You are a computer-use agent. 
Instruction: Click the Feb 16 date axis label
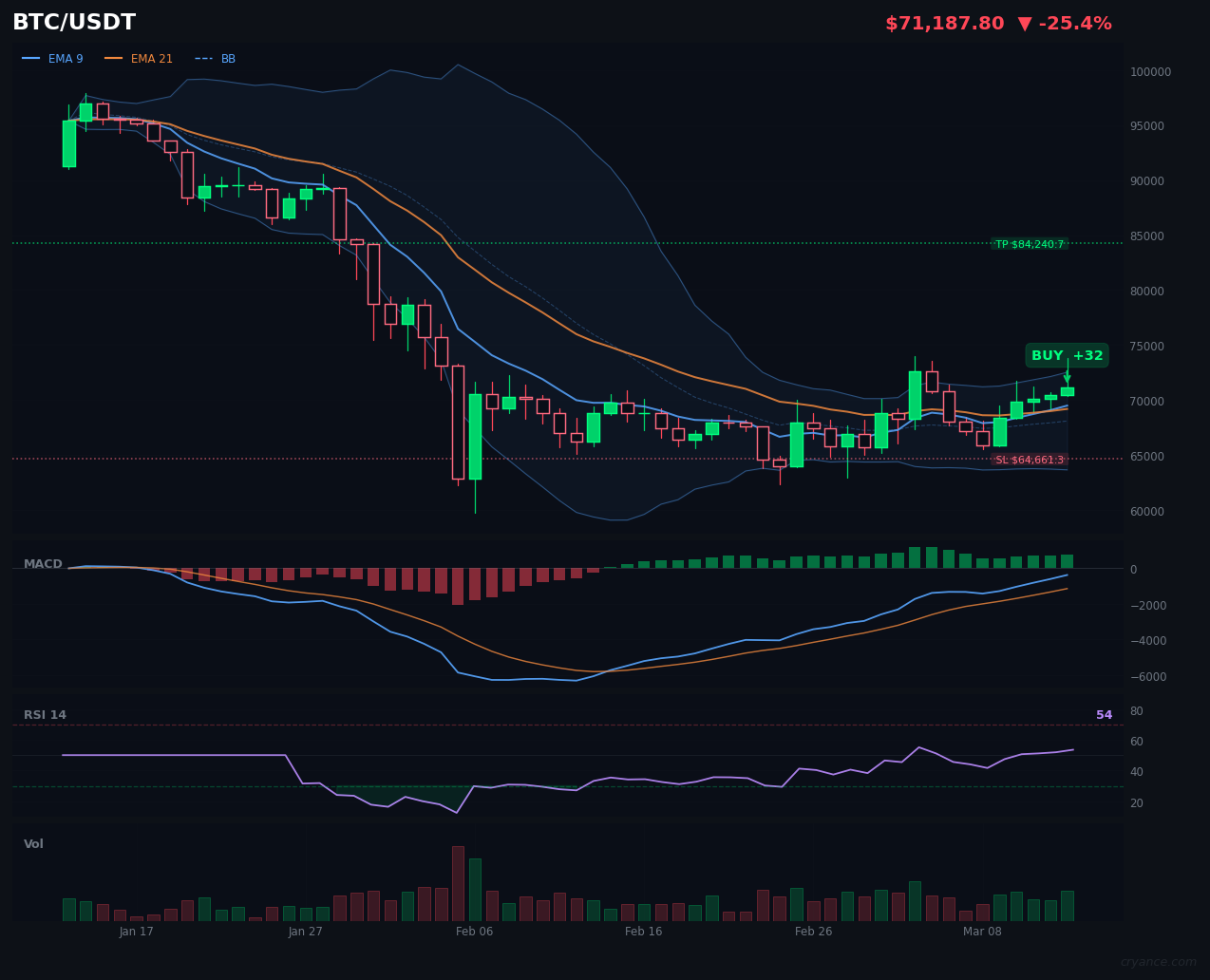point(643,932)
